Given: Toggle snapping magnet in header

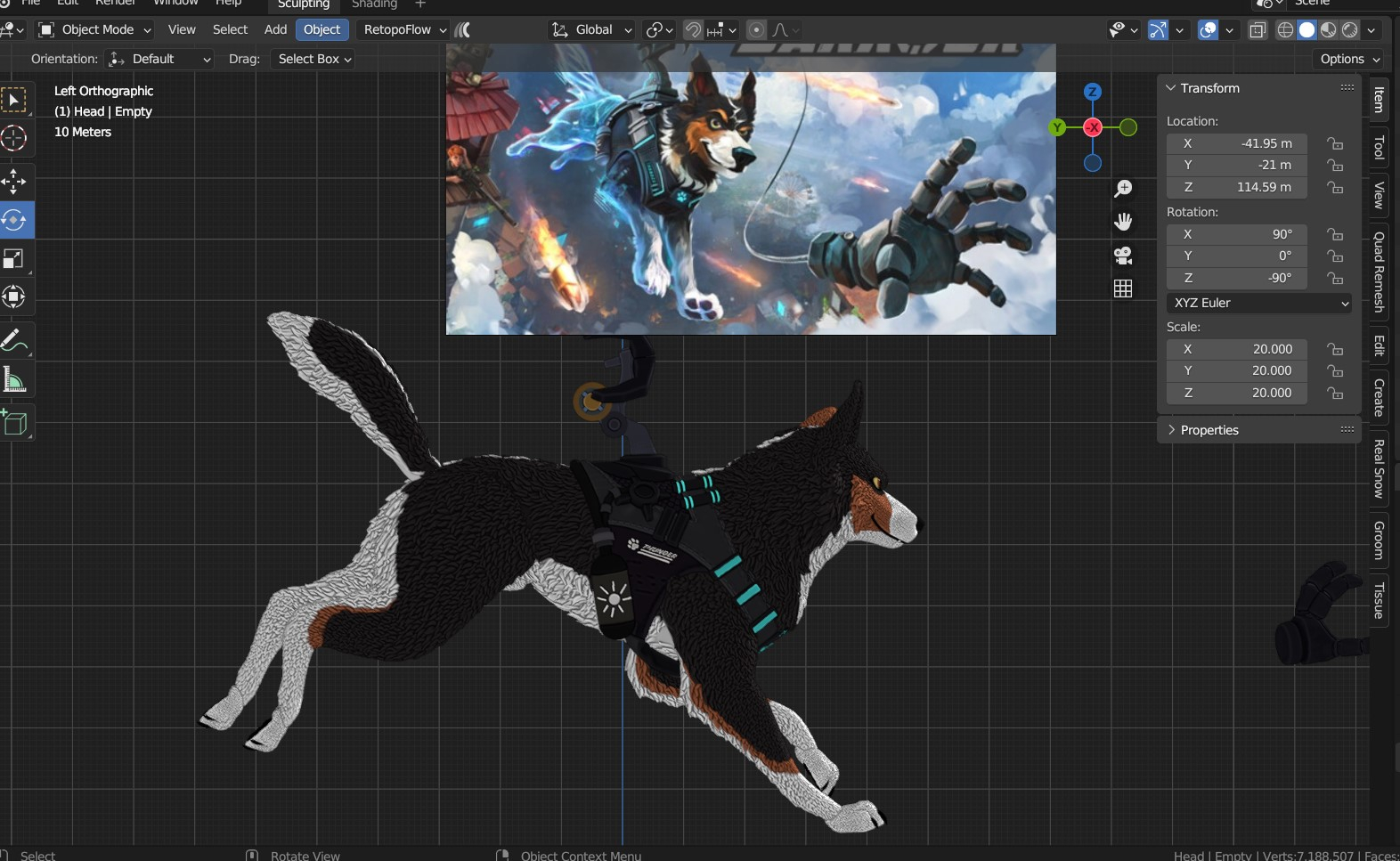Looking at the screenshot, I should pyautogui.click(x=692, y=30).
